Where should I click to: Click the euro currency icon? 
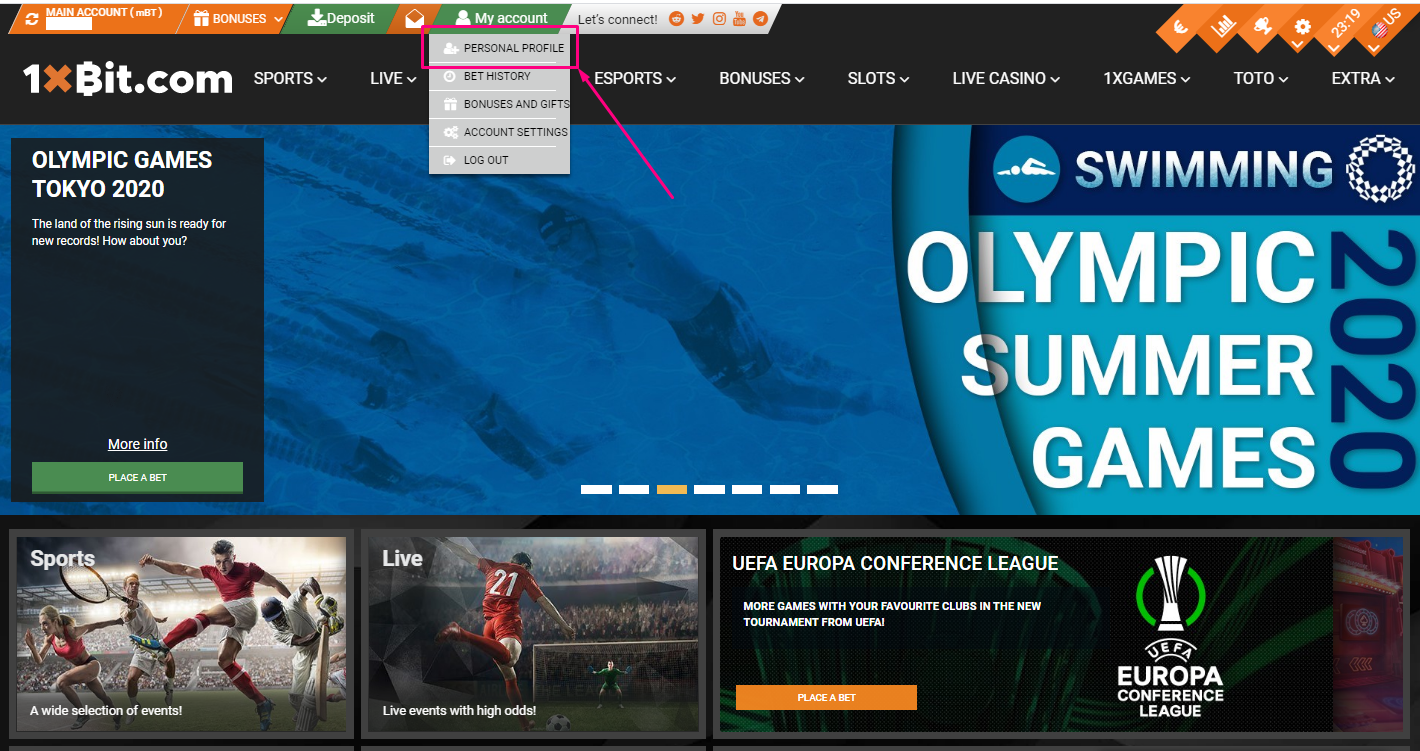coord(1181,28)
